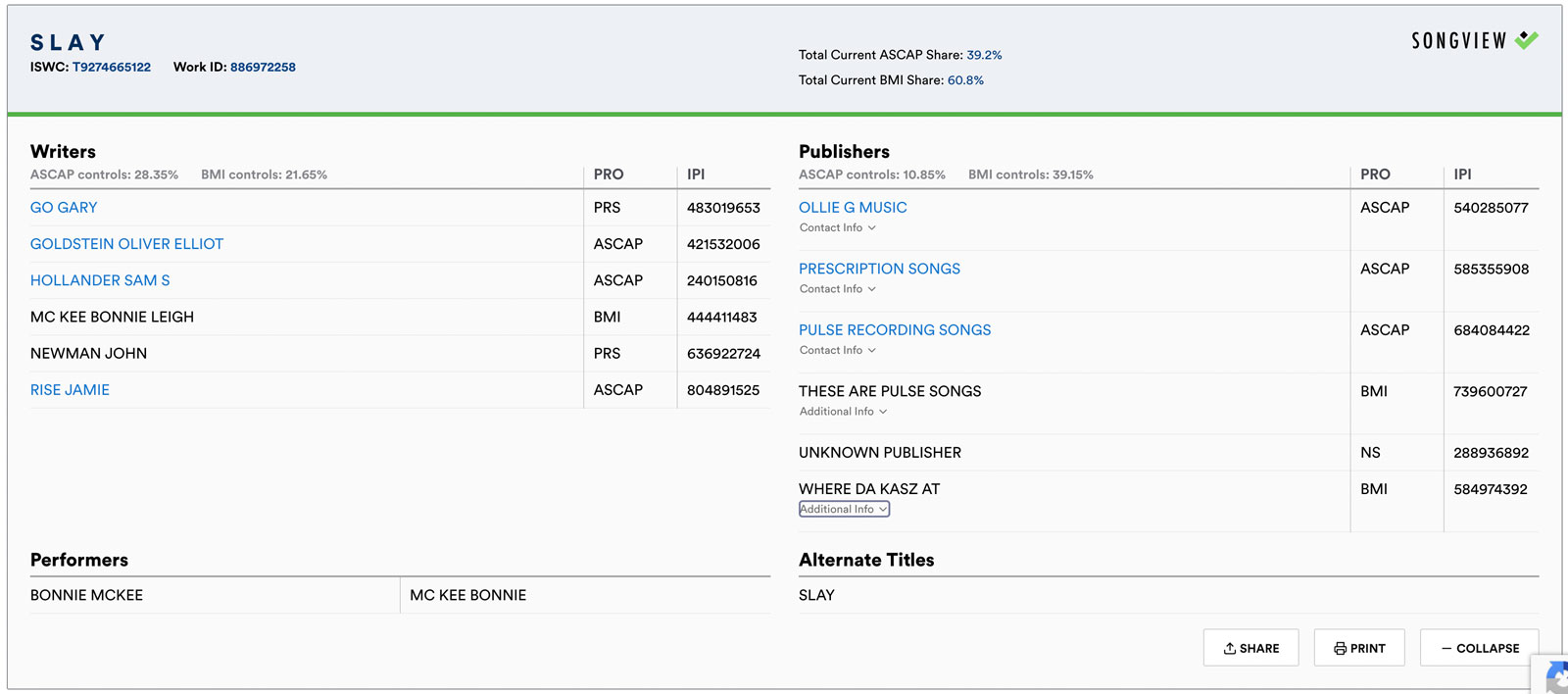The height and width of the screenshot is (694, 1568).
Task: Click the PRS value in GO GARY row
Action: [x=607, y=208]
